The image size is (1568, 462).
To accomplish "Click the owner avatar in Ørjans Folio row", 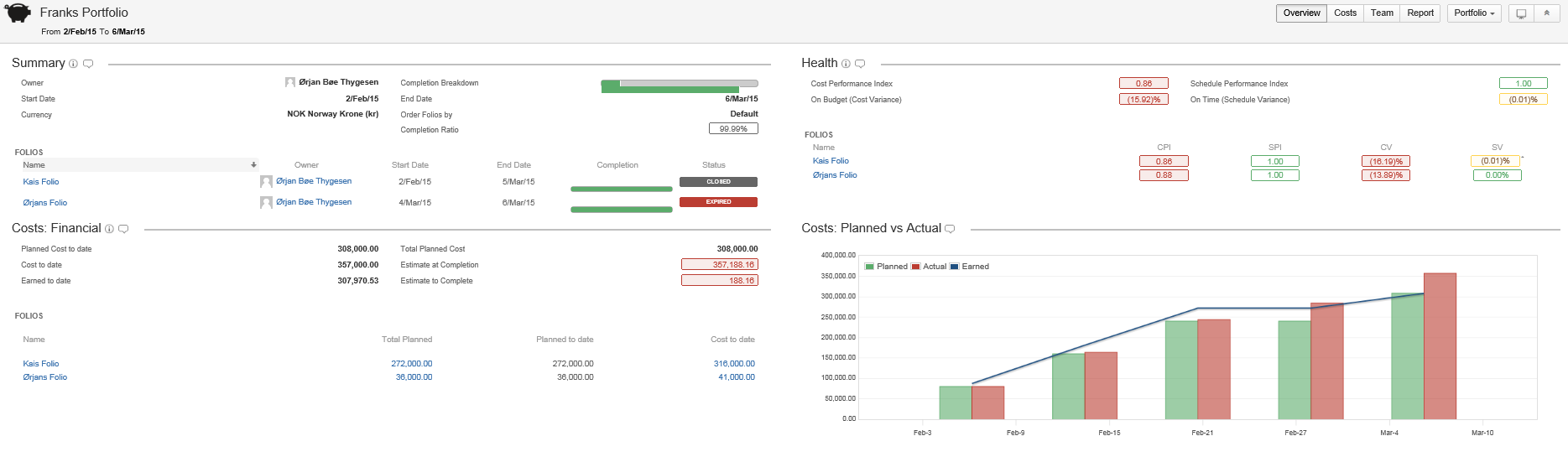I will [266, 202].
